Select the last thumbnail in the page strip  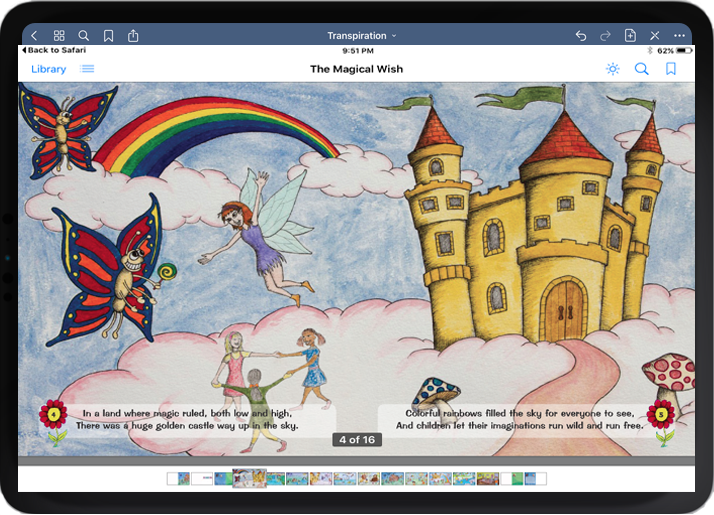pos(535,479)
